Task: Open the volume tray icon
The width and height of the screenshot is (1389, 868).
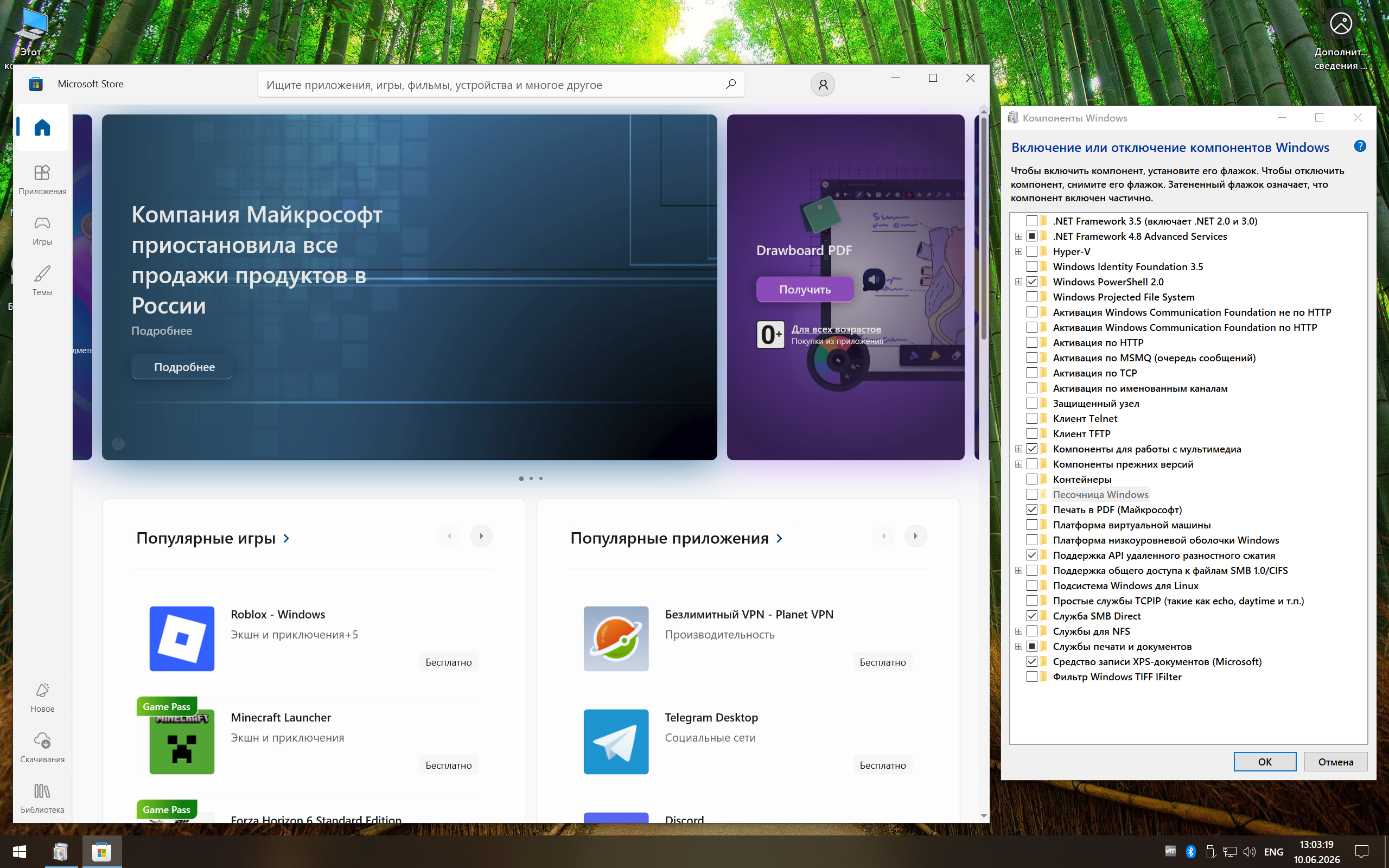Action: [1249, 851]
